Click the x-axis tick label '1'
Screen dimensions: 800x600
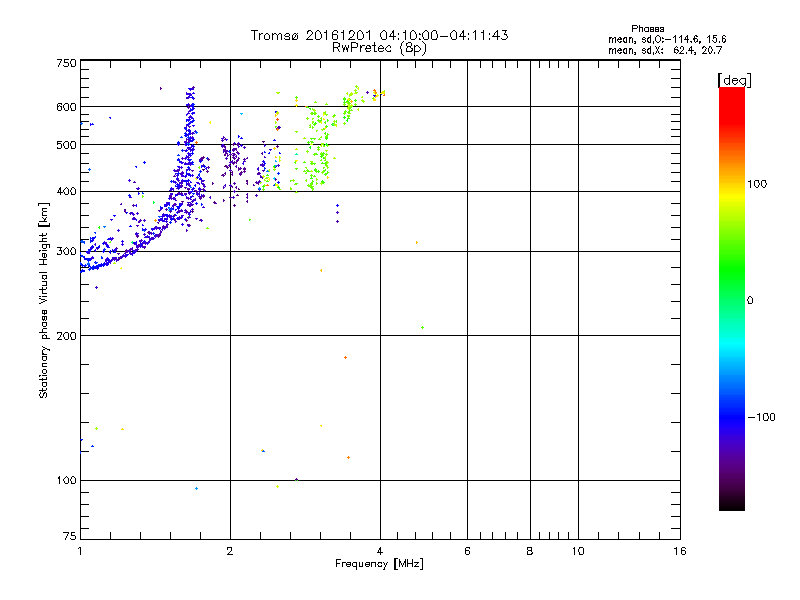point(80,551)
